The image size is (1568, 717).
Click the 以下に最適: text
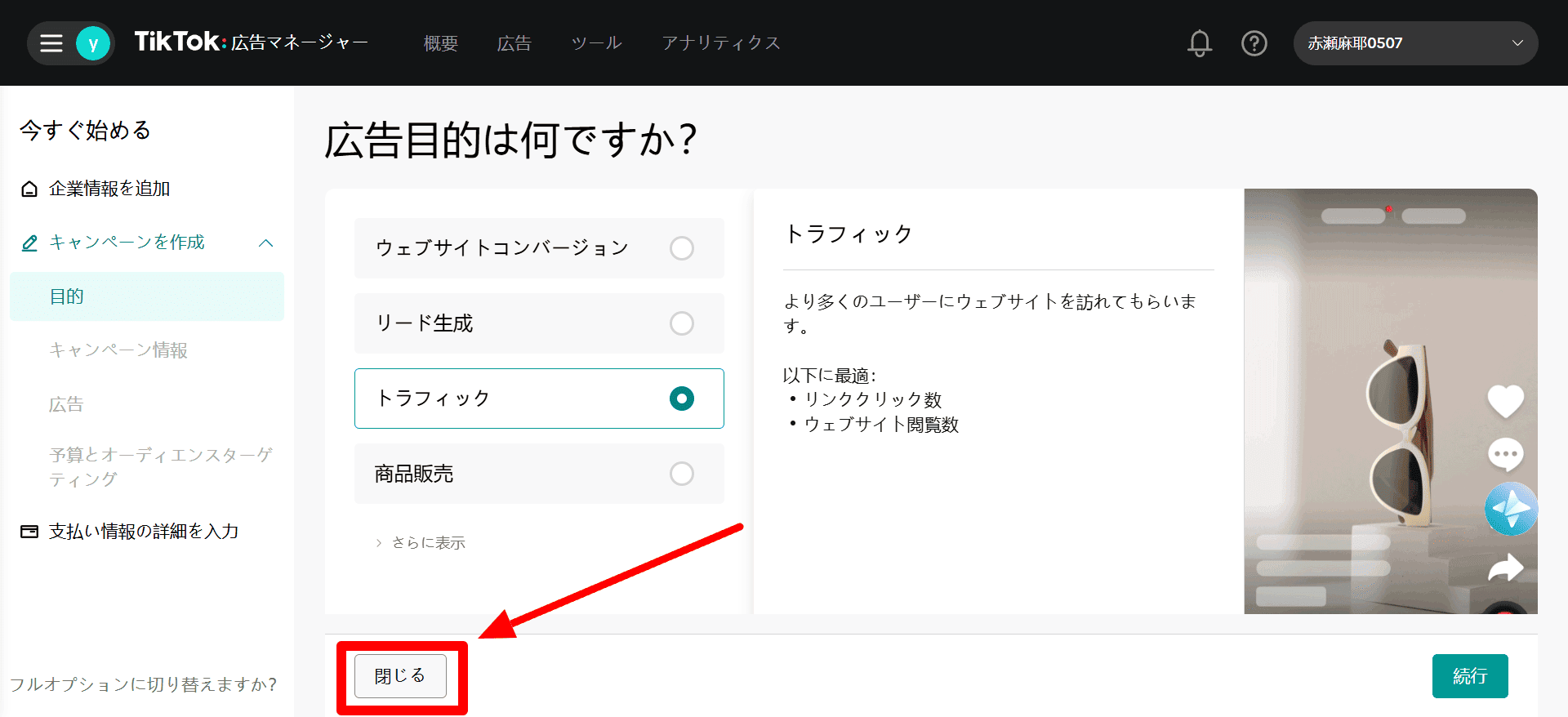830,376
